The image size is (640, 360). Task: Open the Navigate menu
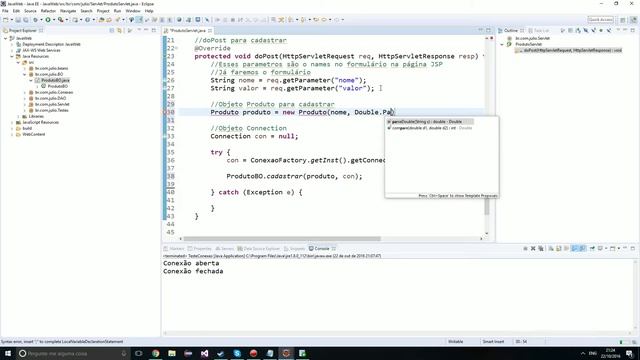coord(68,11)
